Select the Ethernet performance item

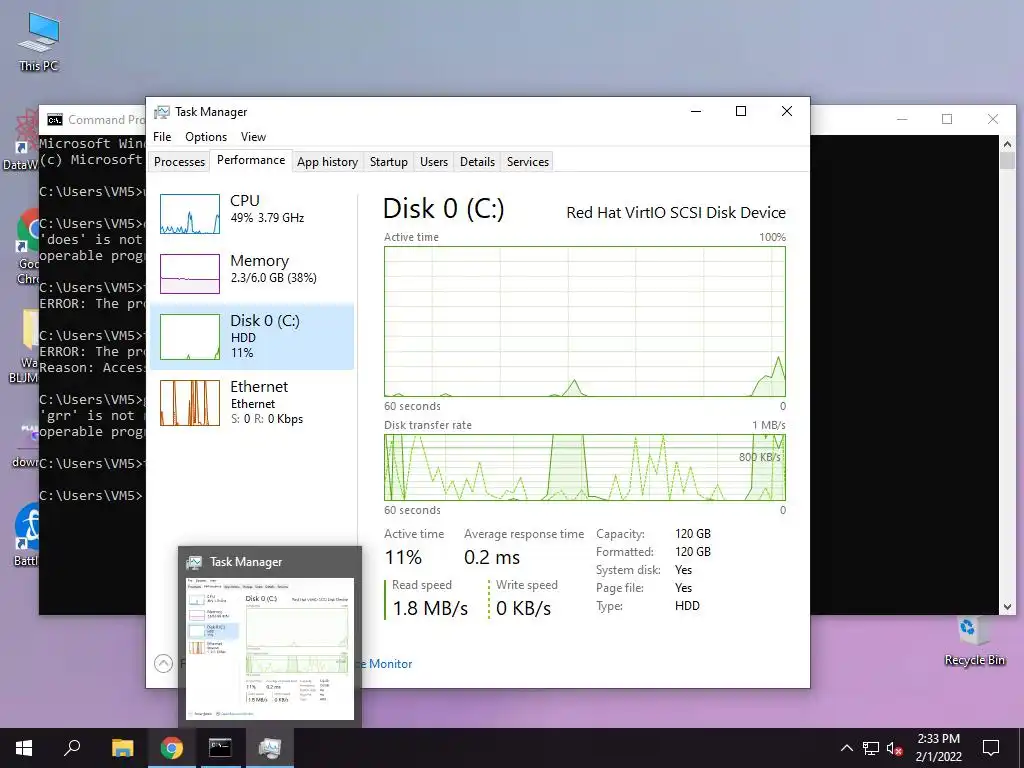(252, 402)
